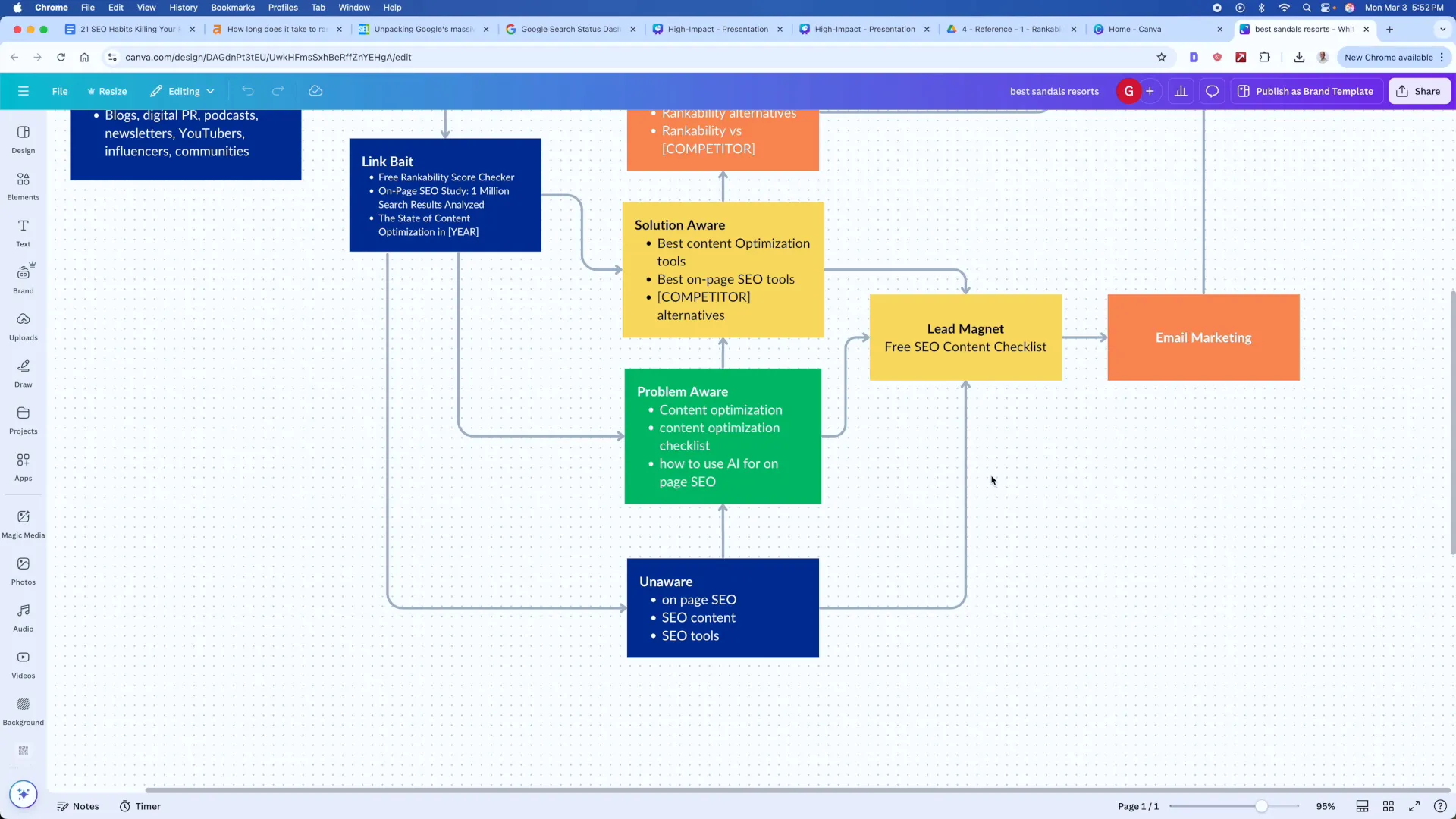This screenshot has height=819, width=1456.
Task: Open the Brand kit panel
Action: coord(23,279)
